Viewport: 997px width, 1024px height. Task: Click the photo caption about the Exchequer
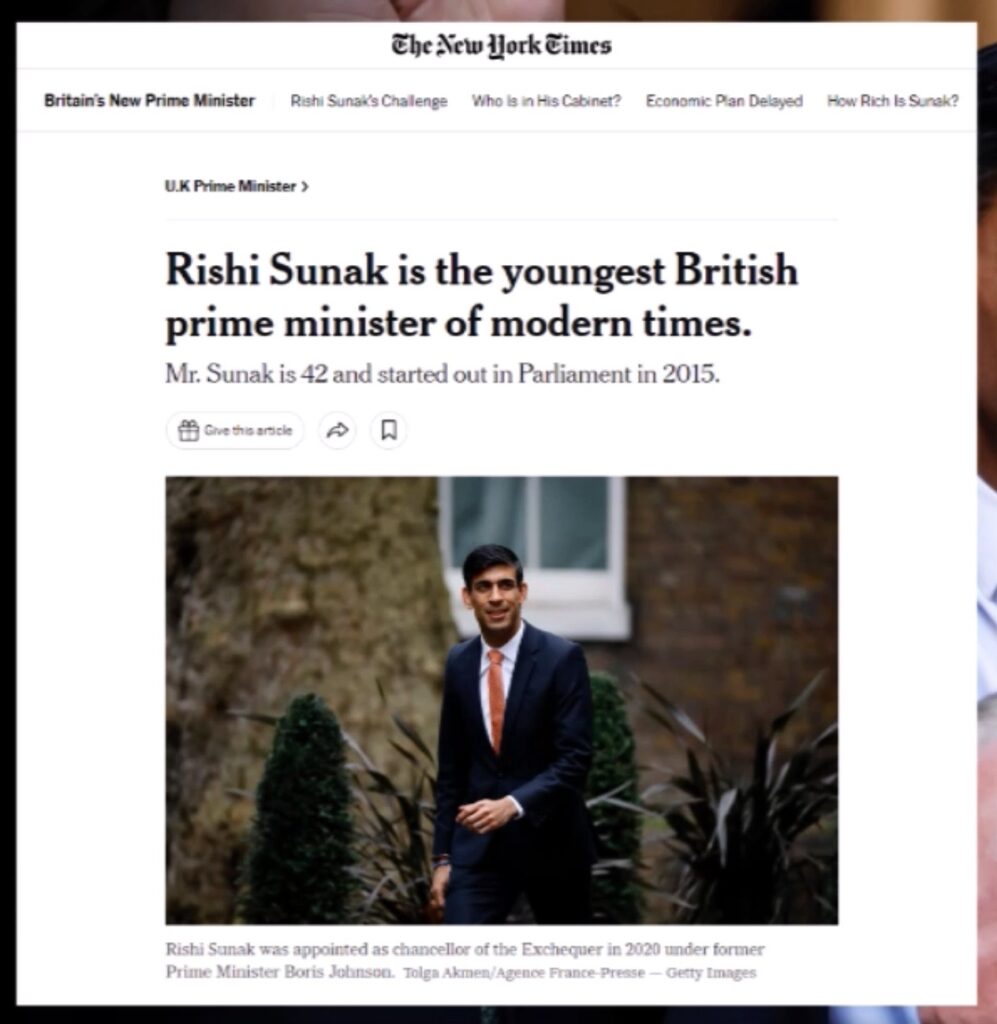point(464,950)
